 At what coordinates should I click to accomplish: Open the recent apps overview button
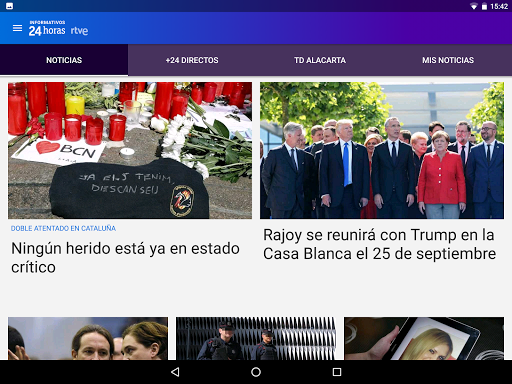pos(337,372)
